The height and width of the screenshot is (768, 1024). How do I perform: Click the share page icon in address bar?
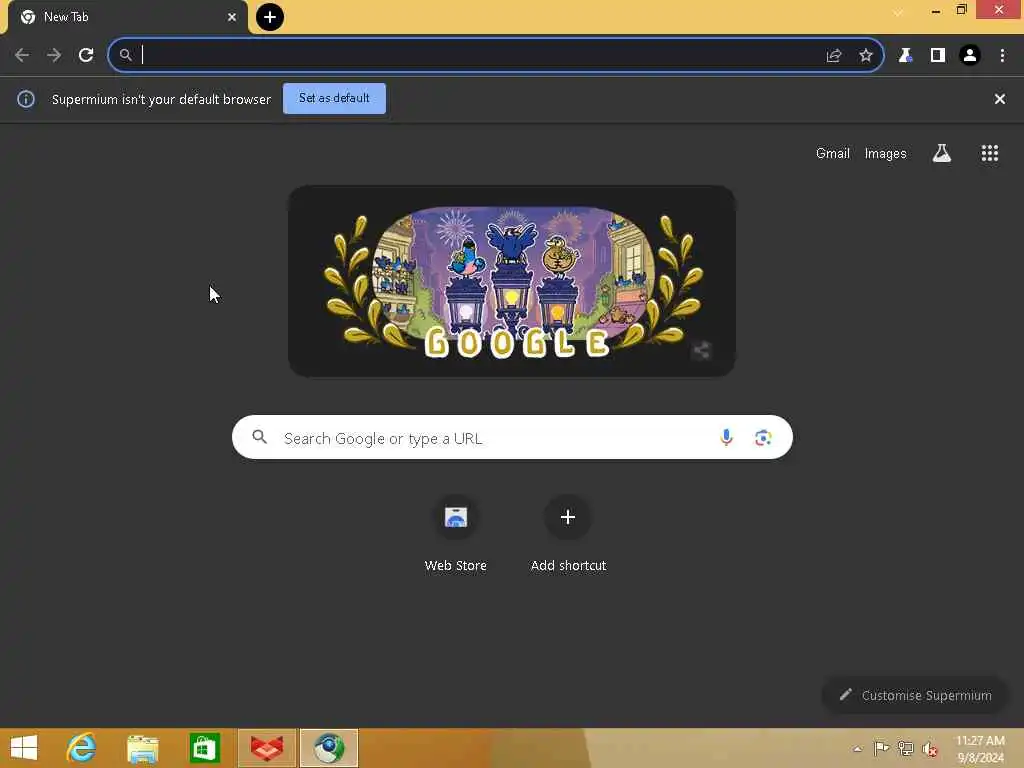pyautogui.click(x=834, y=56)
